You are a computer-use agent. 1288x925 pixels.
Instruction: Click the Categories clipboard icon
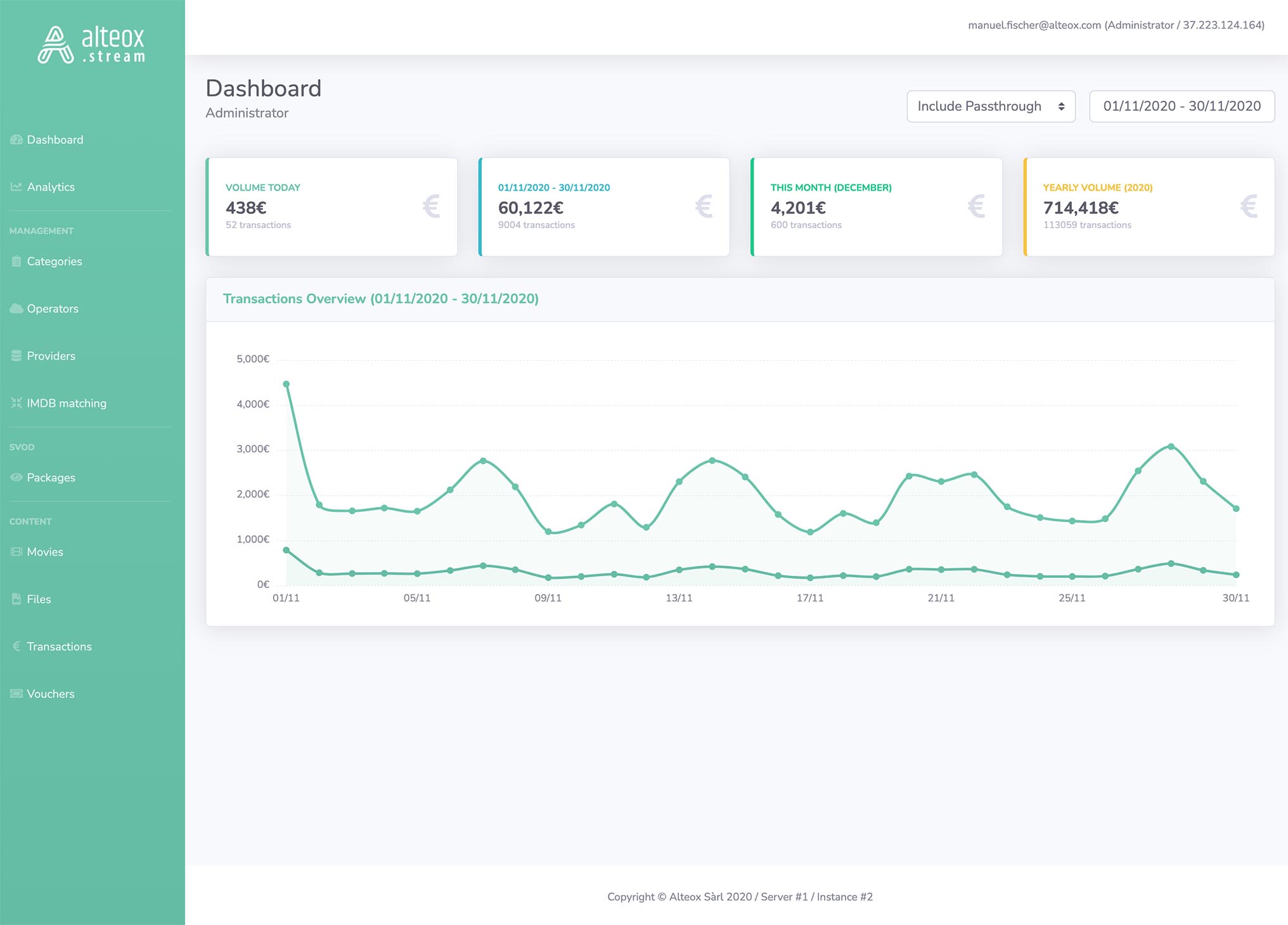(16, 261)
